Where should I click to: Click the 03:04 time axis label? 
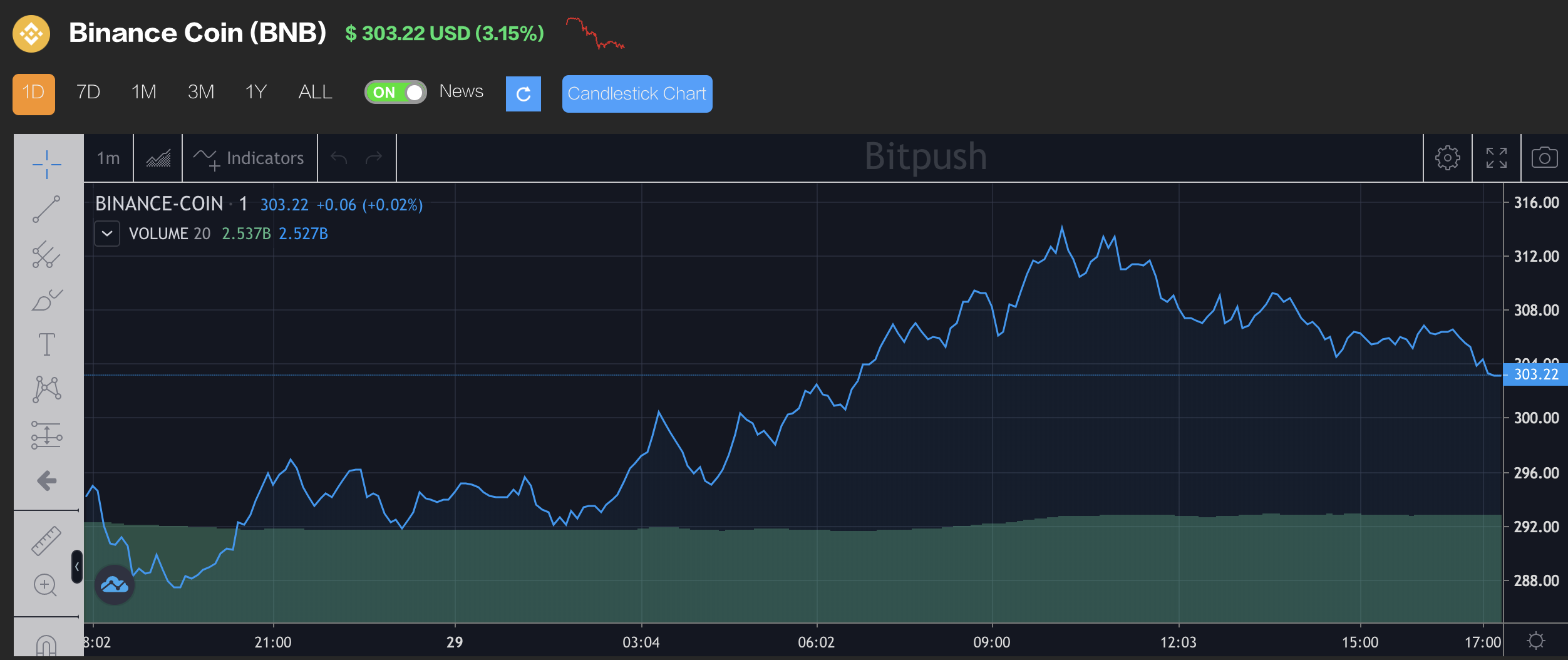pos(641,642)
